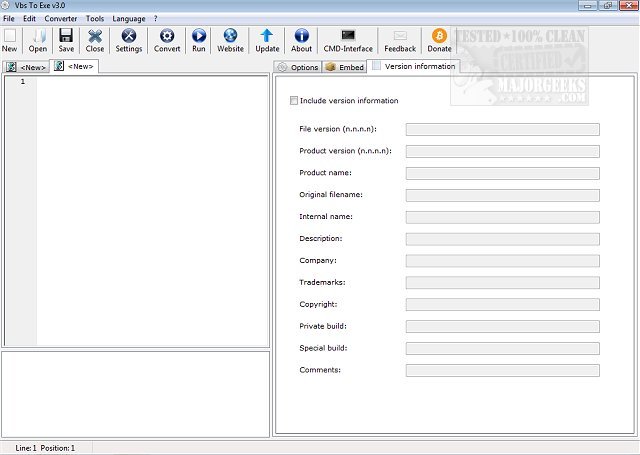This screenshot has width=640, height=455.
Task: Select the second <New> script tab
Action: click(74, 66)
